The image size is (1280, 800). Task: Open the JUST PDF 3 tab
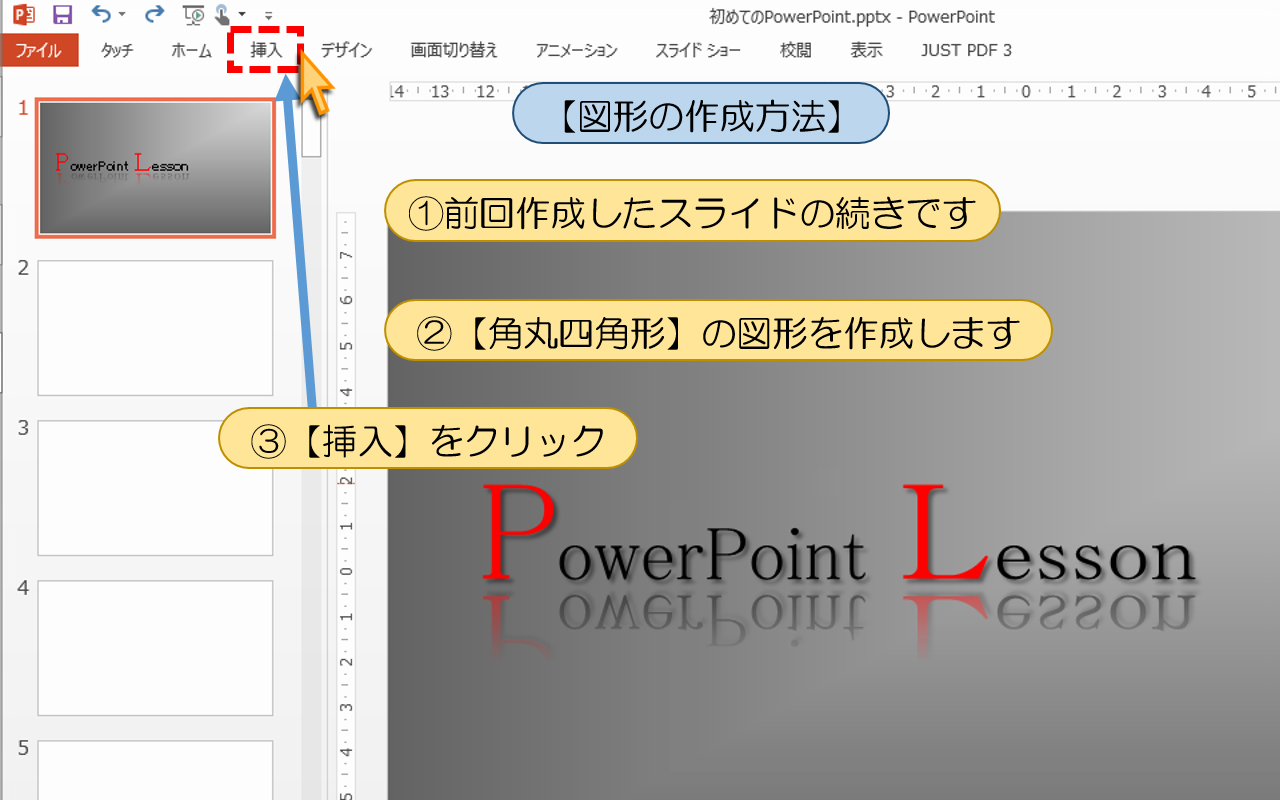point(967,50)
